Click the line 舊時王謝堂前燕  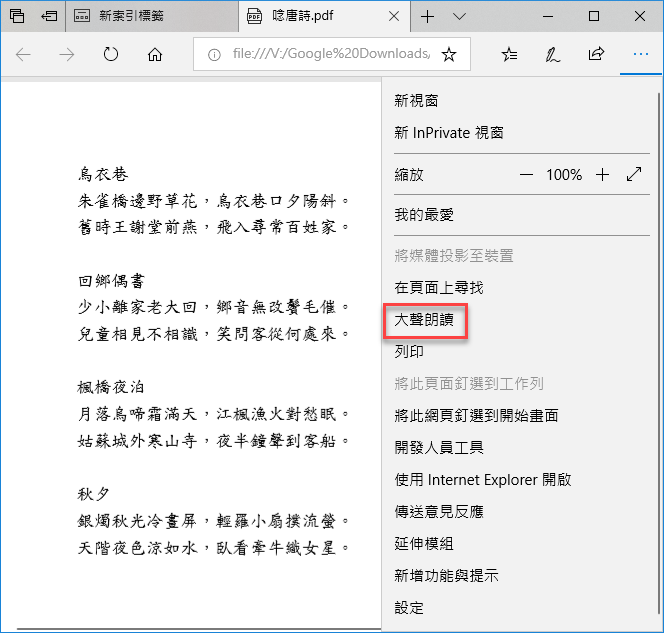tap(138, 227)
